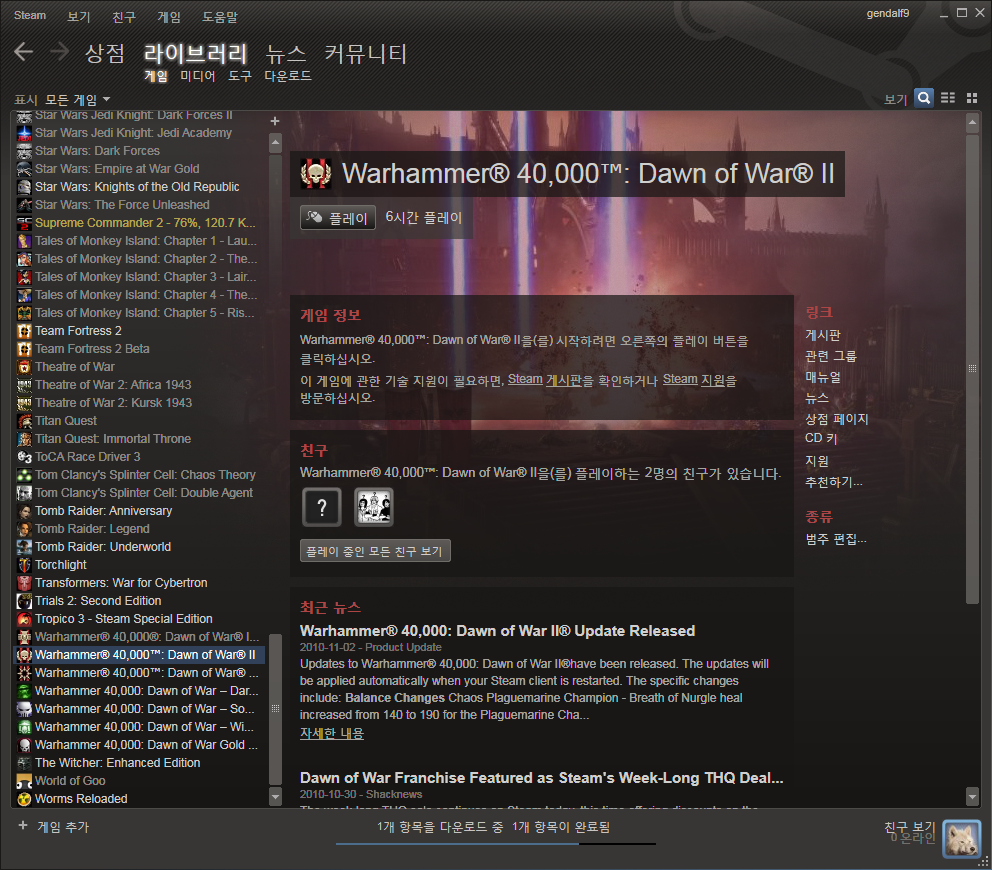Click the ToCA Race Driver 3 icon
The image size is (992, 870).
click(24, 457)
